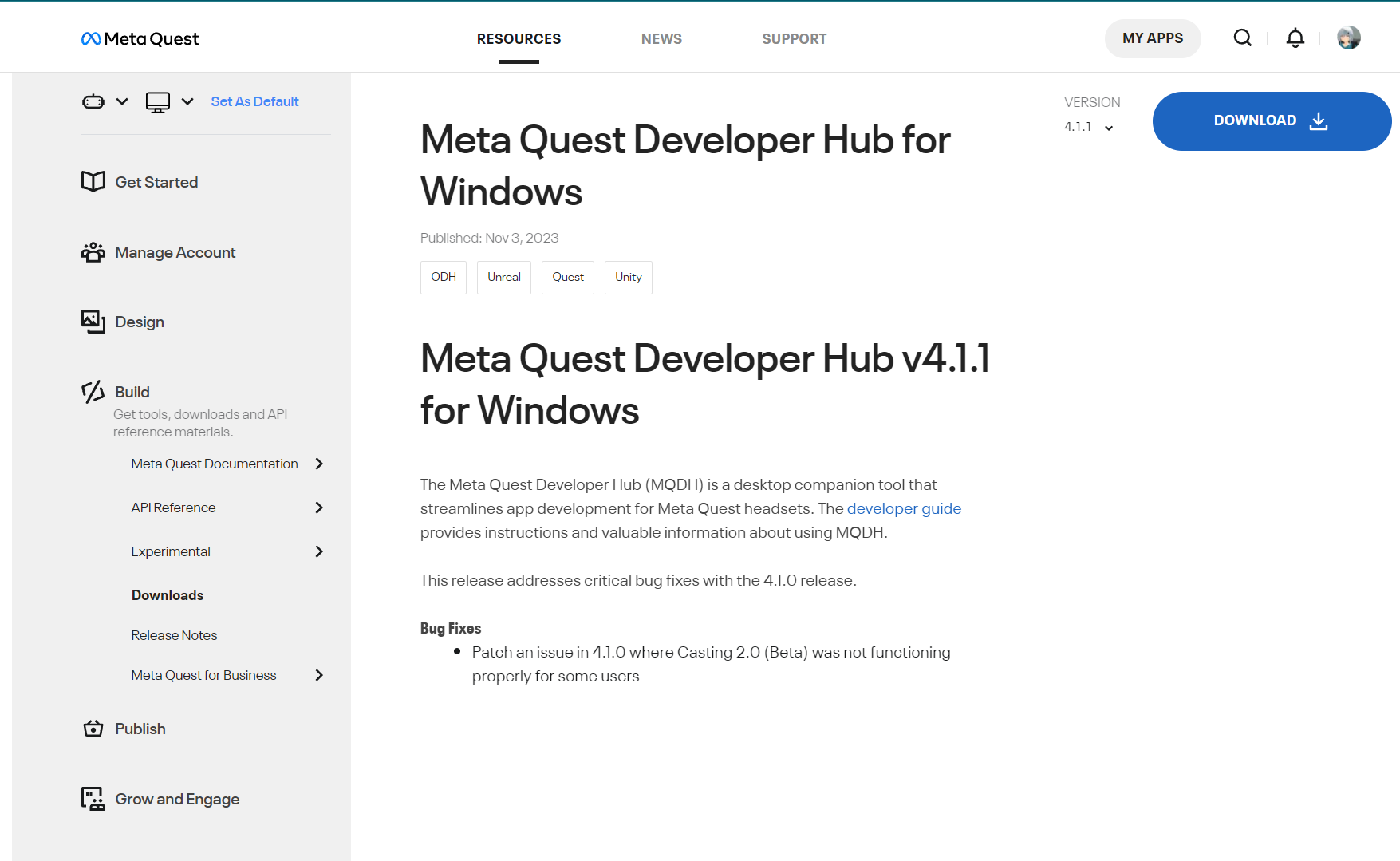
Task: Expand Meta Quest Documentation
Action: pos(214,464)
